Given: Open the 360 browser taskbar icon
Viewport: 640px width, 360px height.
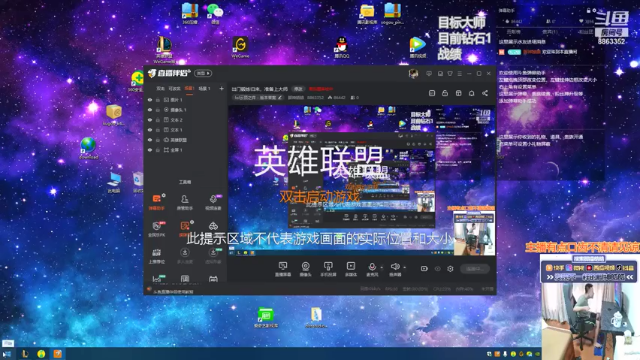Looking at the screenshot, I should click(x=41, y=354).
